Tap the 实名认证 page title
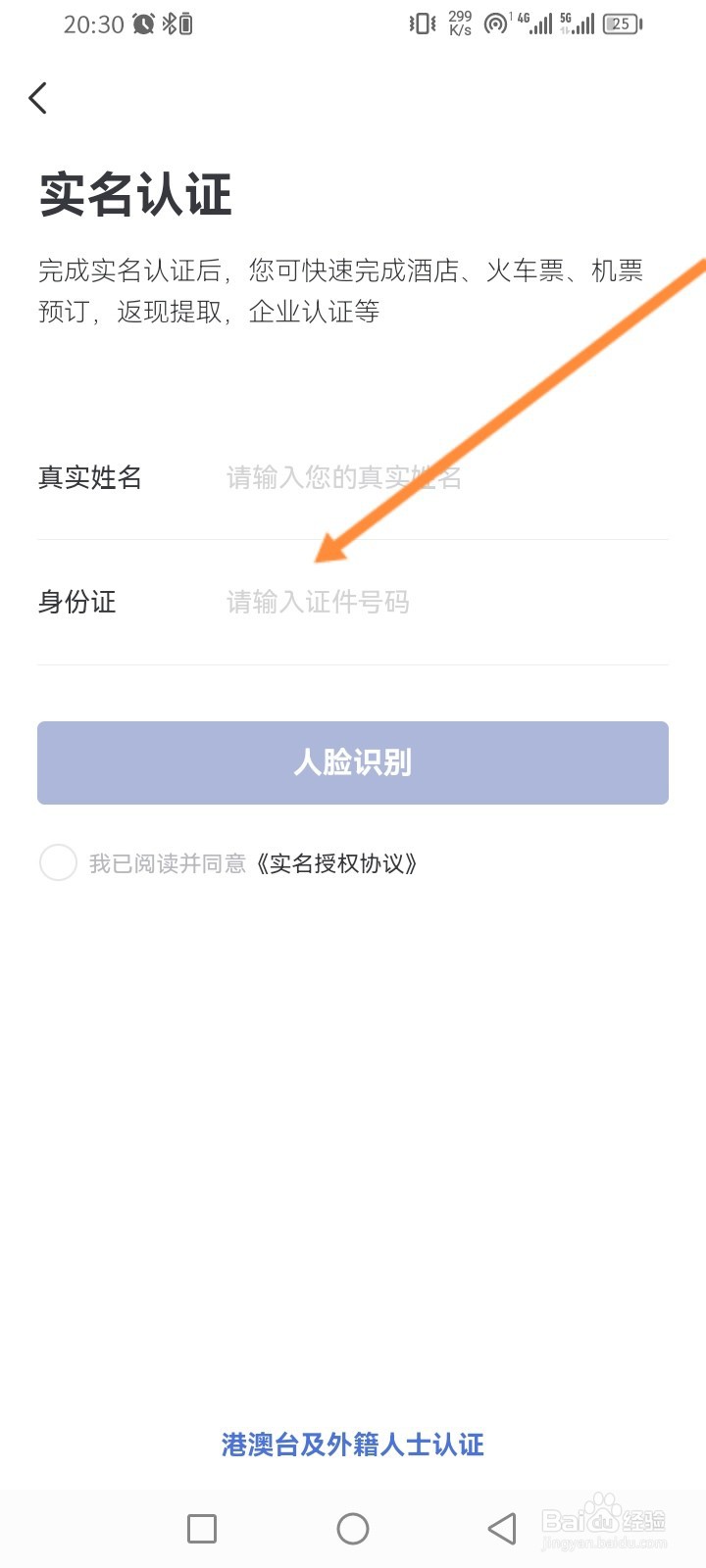Image resolution: width=706 pixels, height=1568 pixels. pos(135,194)
